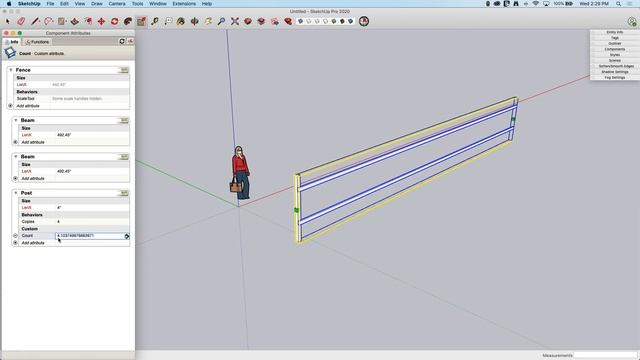Click the LayOut send icon

pos(275,21)
